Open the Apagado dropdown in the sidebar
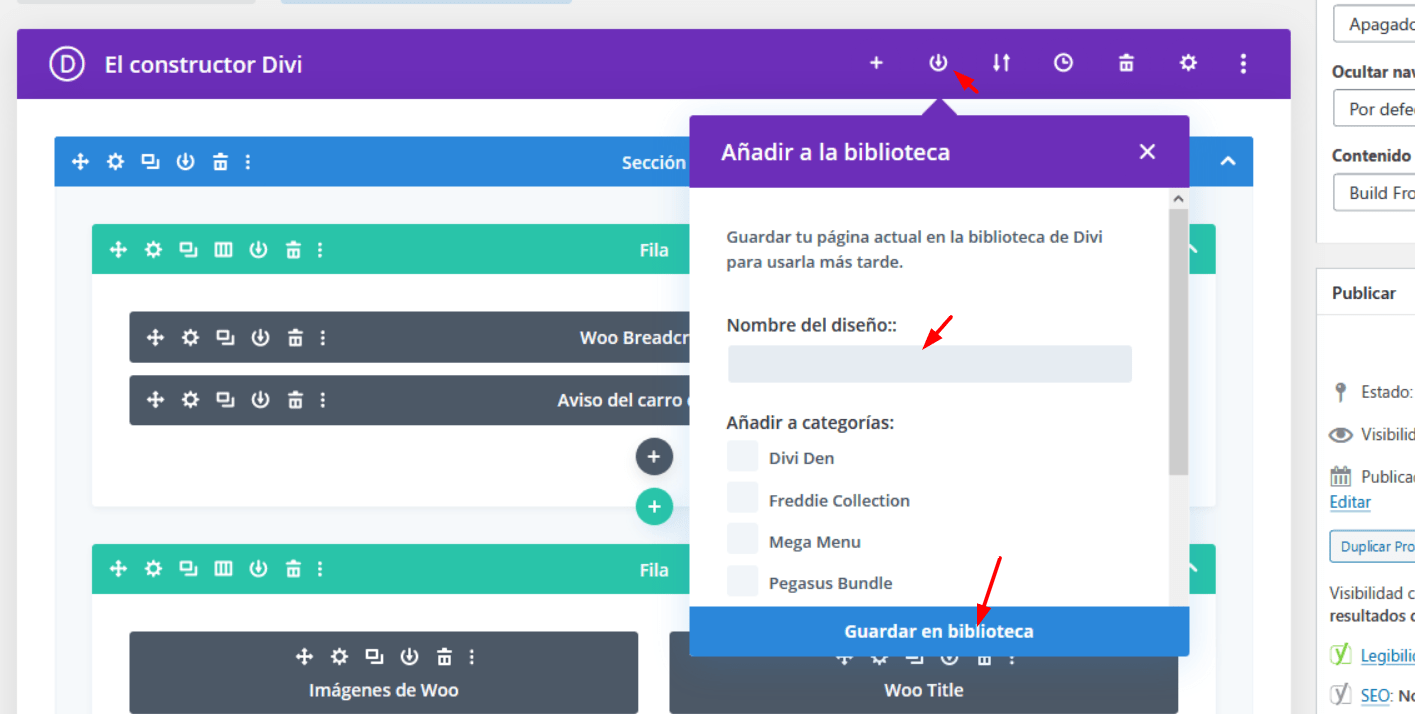 (1374, 24)
